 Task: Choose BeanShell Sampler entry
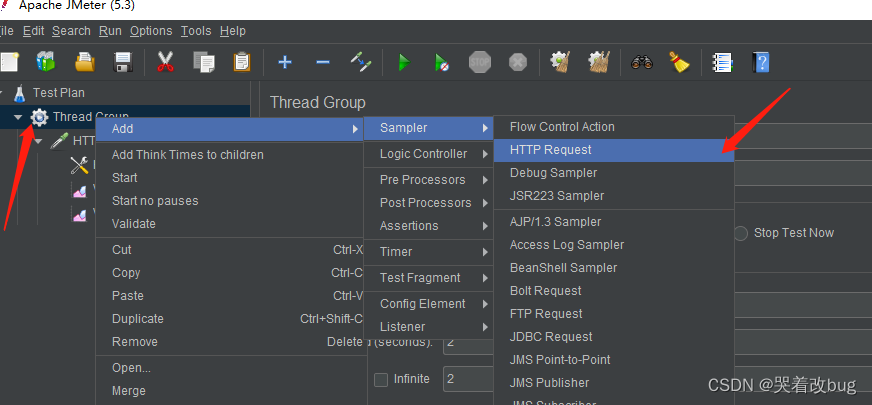pyautogui.click(x=614, y=268)
